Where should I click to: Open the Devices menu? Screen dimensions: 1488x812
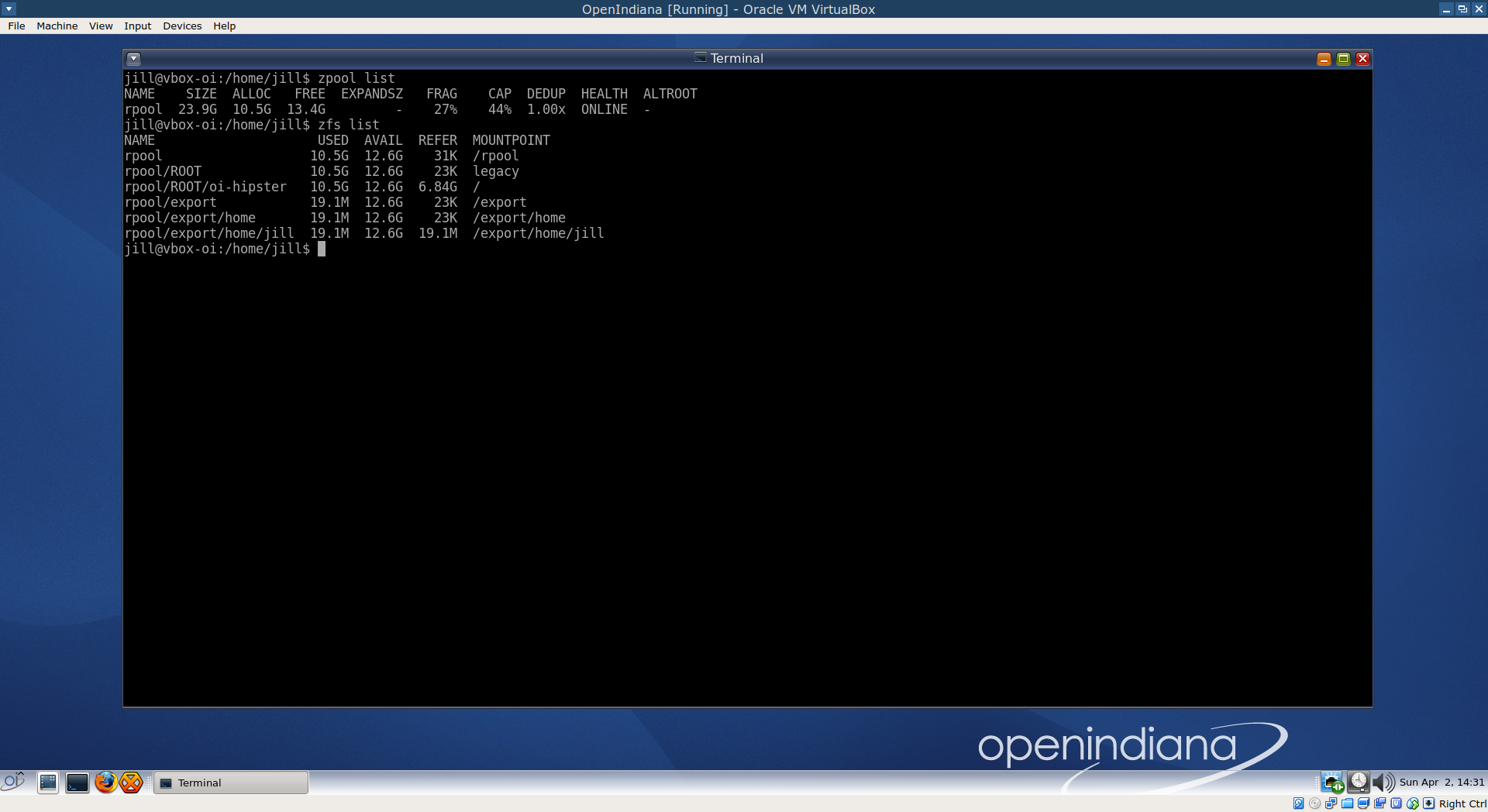[x=182, y=26]
